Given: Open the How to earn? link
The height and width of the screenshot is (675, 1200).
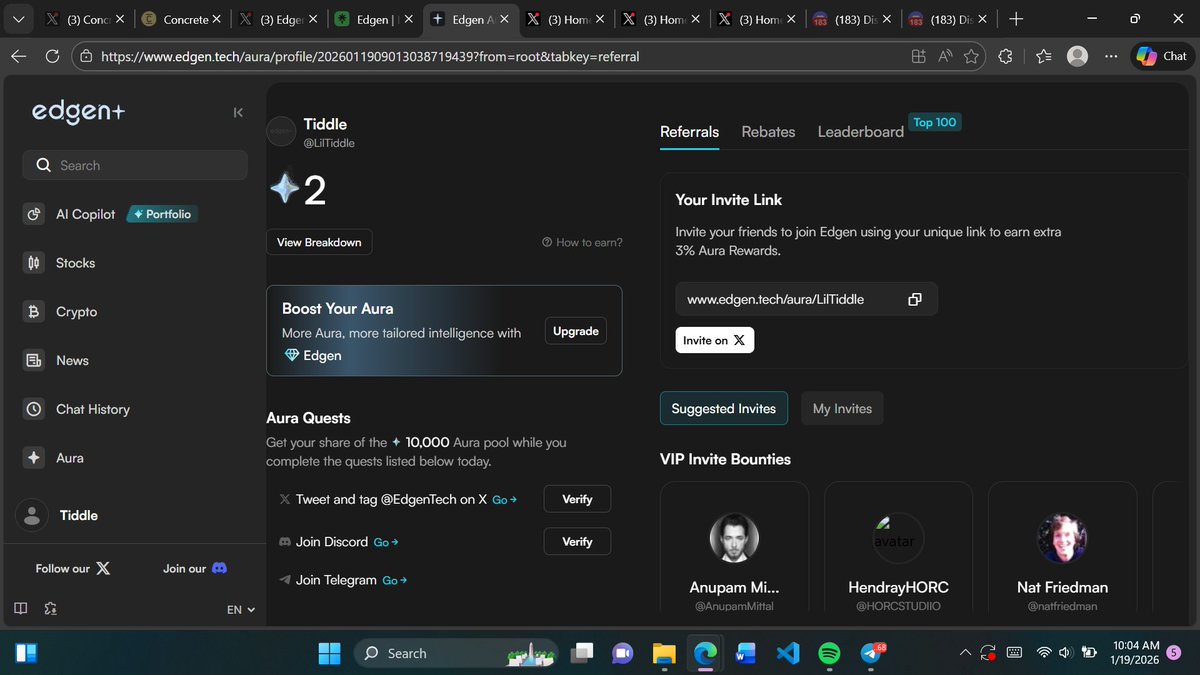Looking at the screenshot, I should click(582, 242).
